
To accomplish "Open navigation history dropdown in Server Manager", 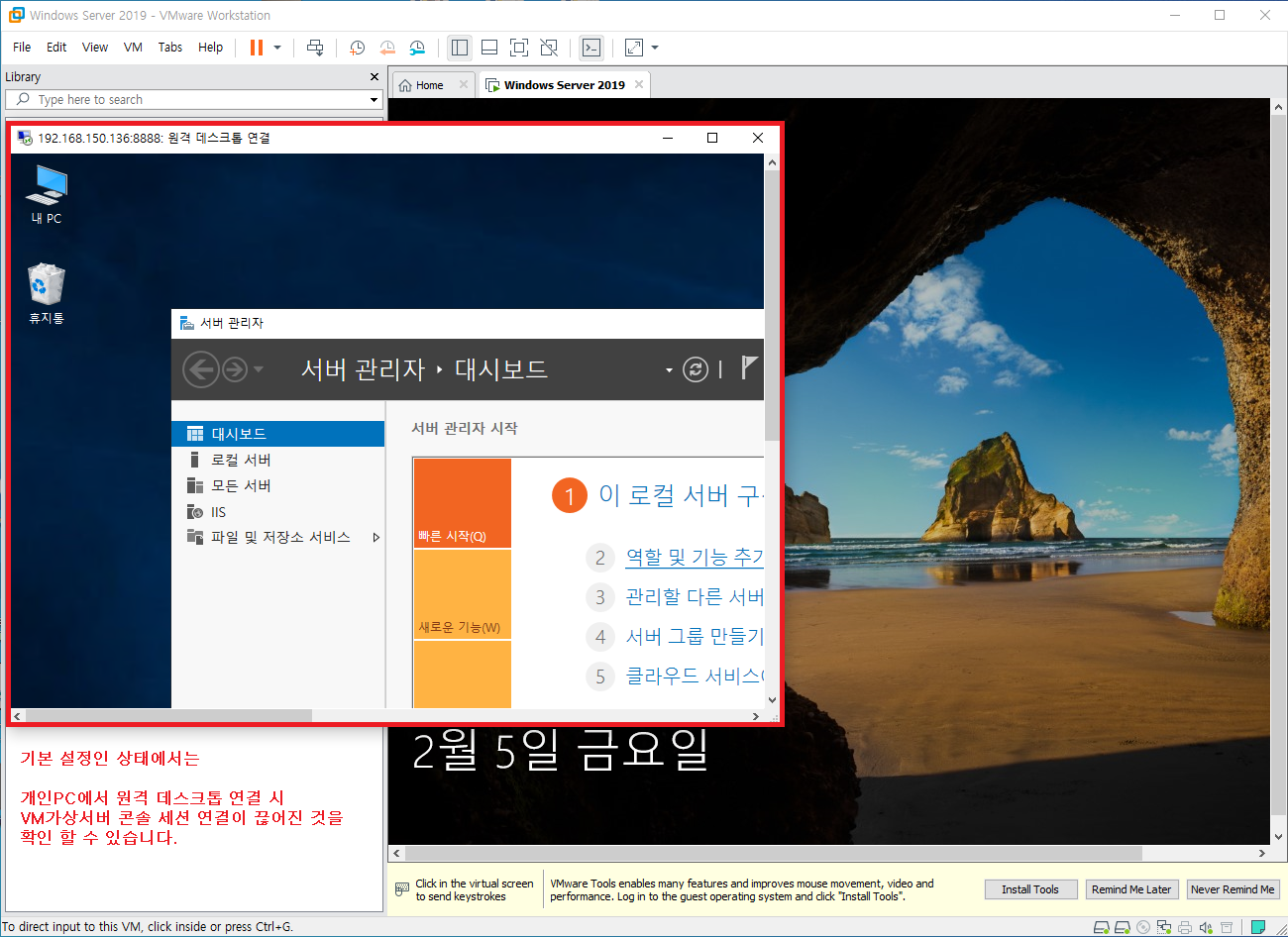I will (259, 369).
